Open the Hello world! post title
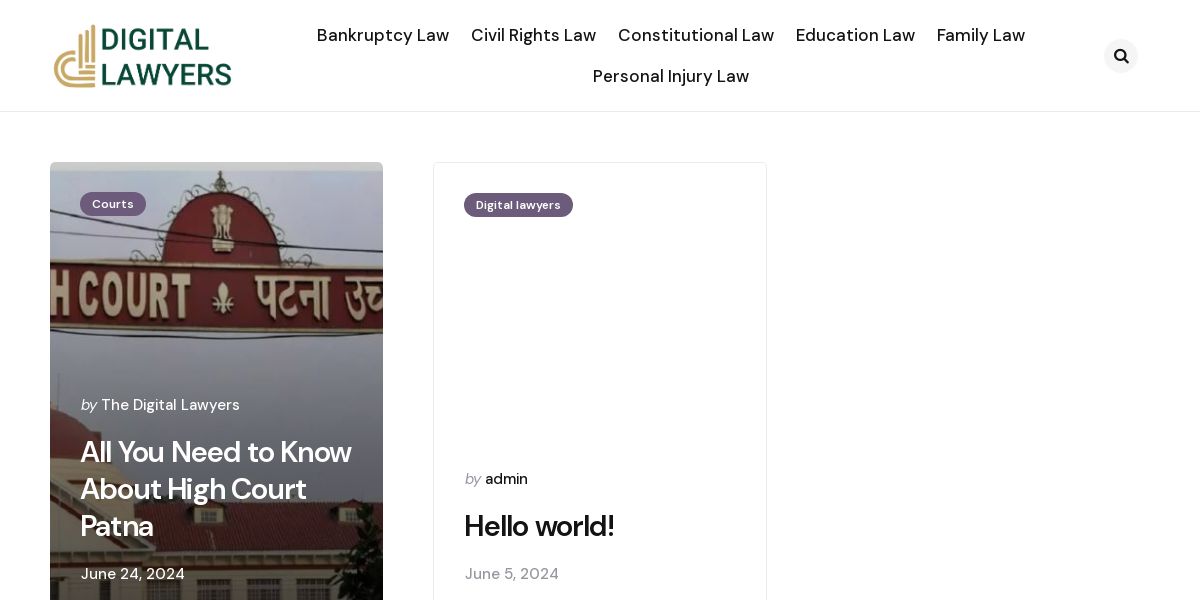The width and height of the screenshot is (1200, 600). pos(539,526)
